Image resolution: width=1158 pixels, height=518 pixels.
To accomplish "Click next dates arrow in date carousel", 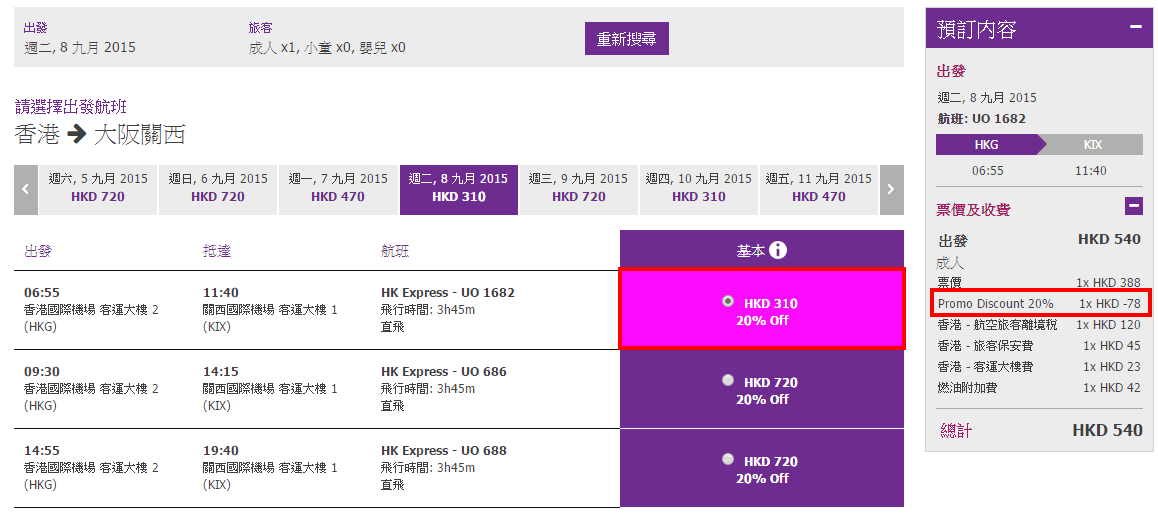I will pyautogui.click(x=891, y=189).
